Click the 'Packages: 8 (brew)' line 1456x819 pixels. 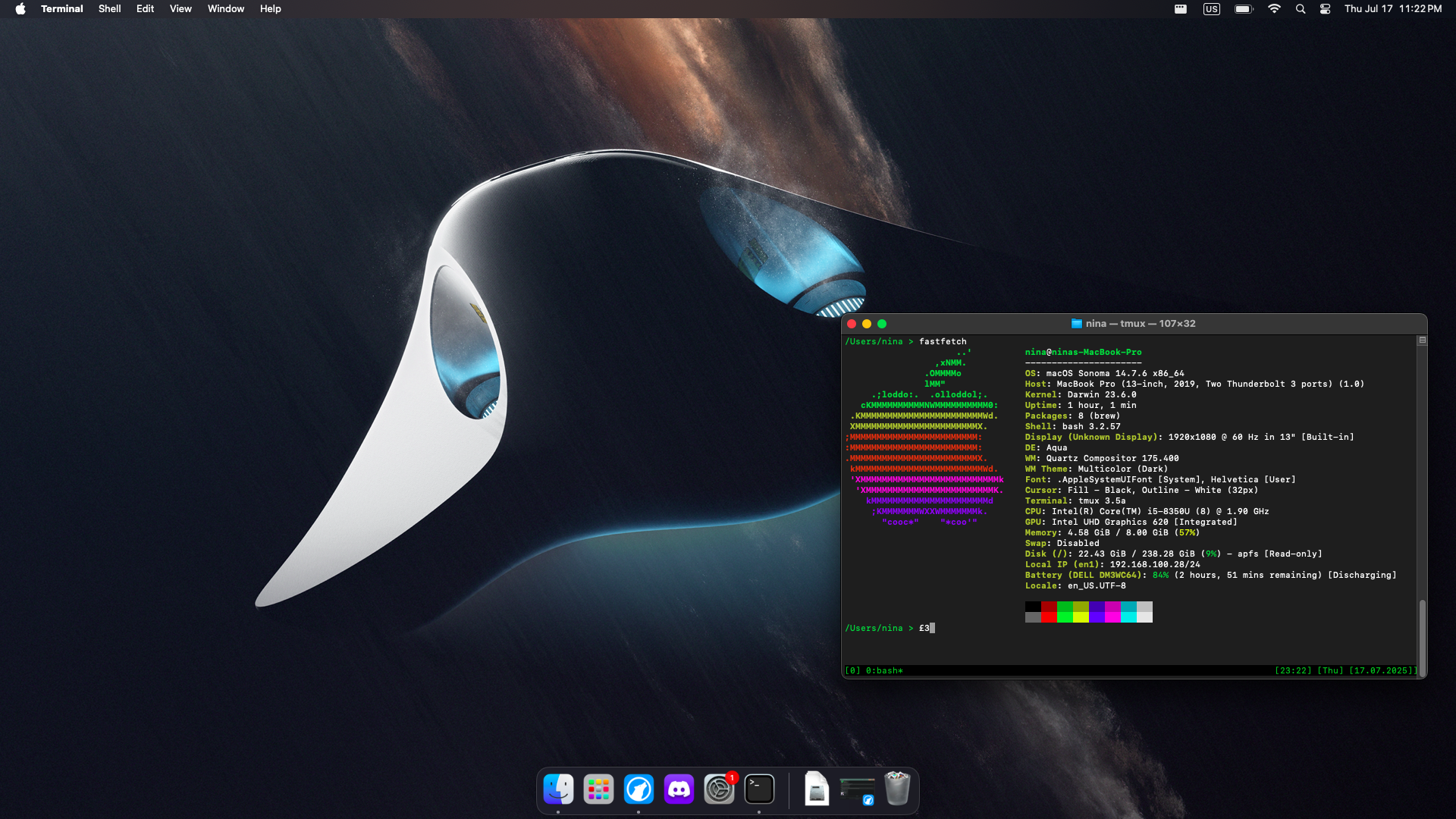coord(1072,416)
